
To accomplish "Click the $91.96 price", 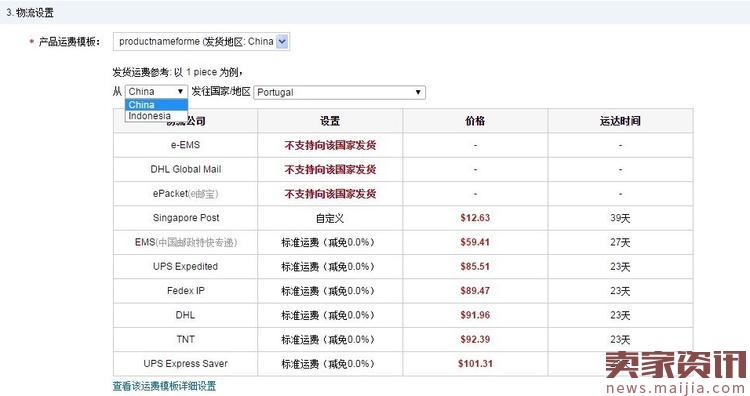I will click(475, 315).
